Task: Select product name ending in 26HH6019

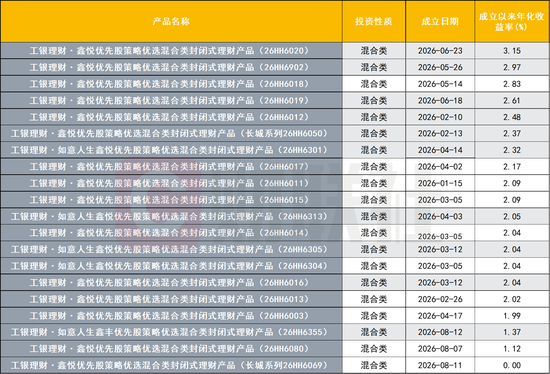Action: tap(169, 101)
